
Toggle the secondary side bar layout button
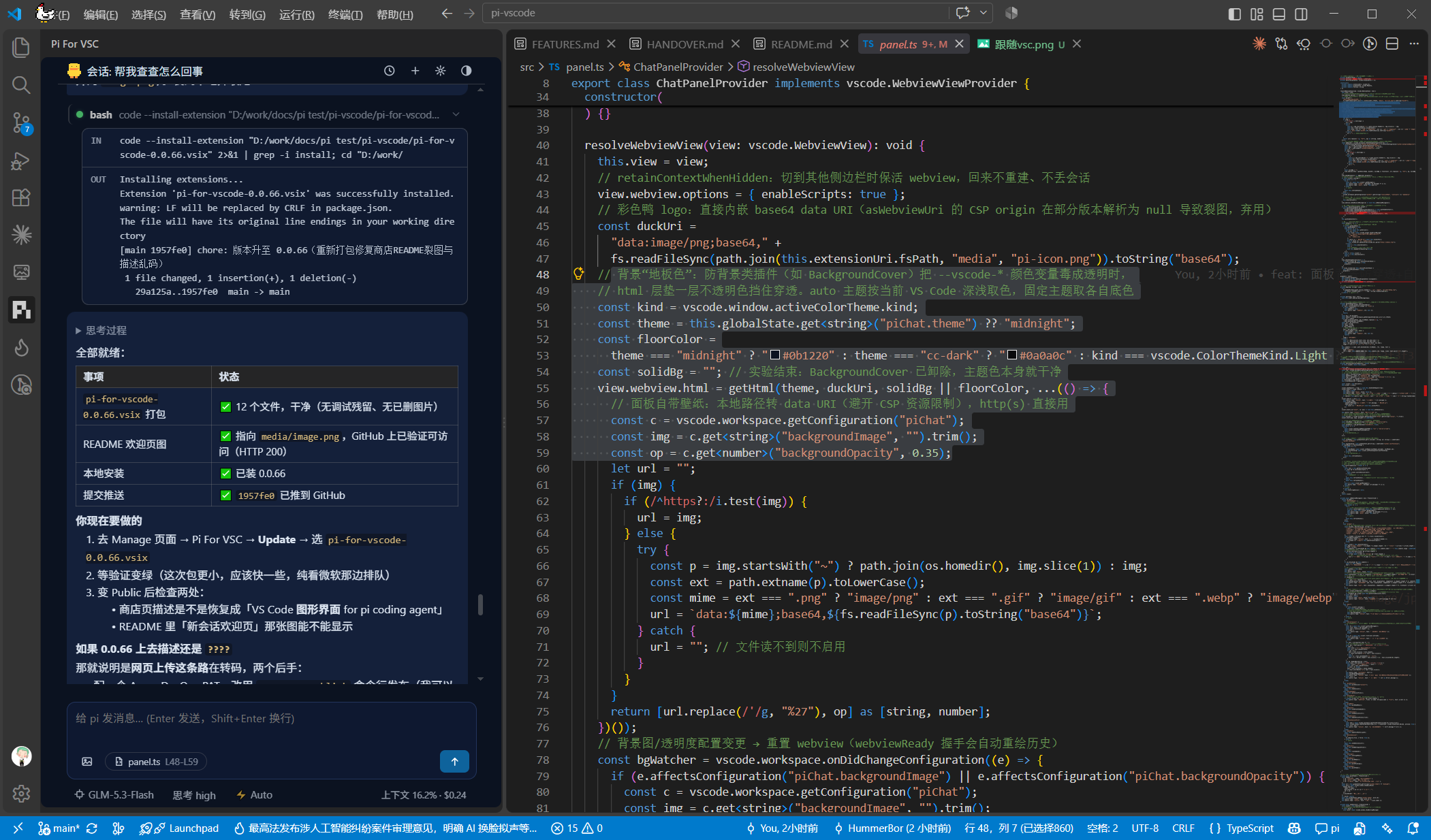pos(1301,14)
